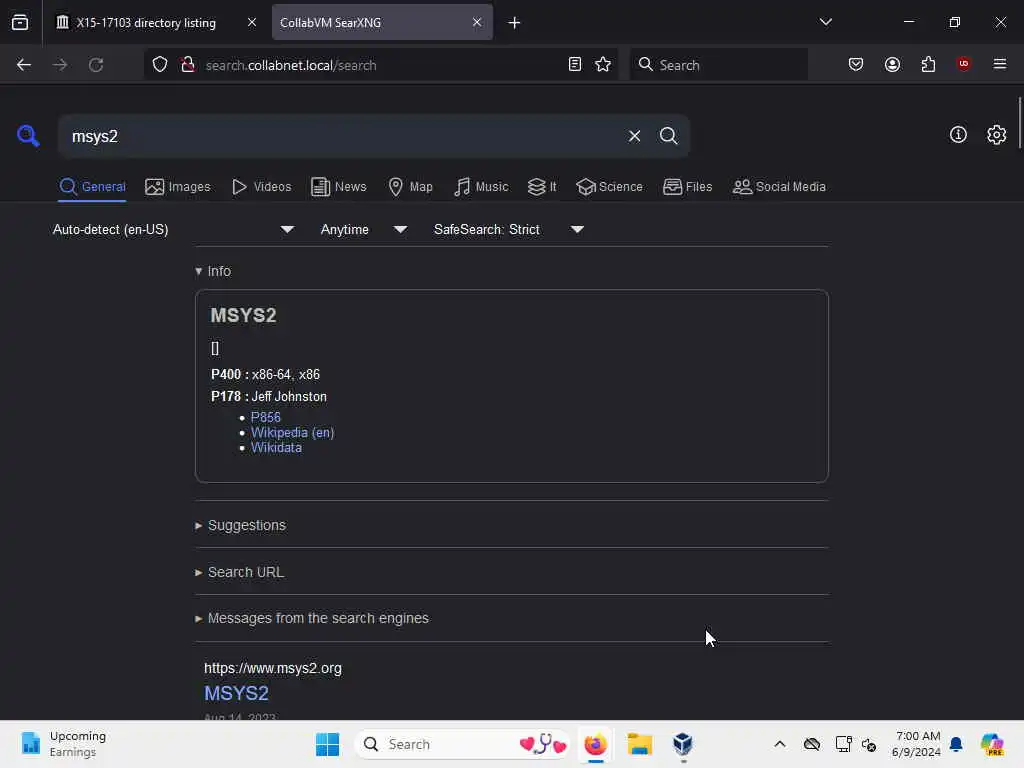Switch to Social Media search category
The width and height of the screenshot is (1024, 768).
pos(779,187)
